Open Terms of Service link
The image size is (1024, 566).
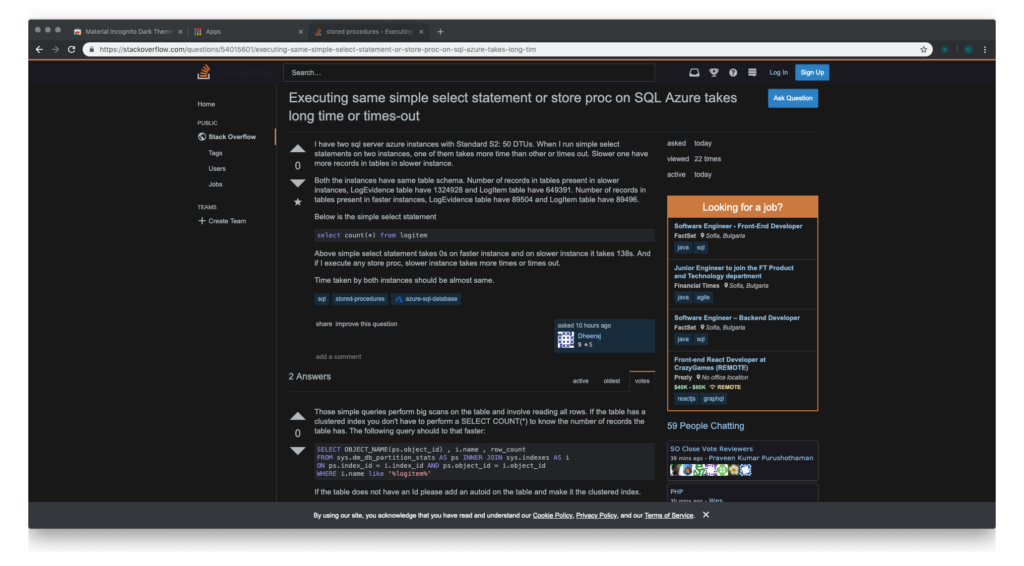(669, 516)
